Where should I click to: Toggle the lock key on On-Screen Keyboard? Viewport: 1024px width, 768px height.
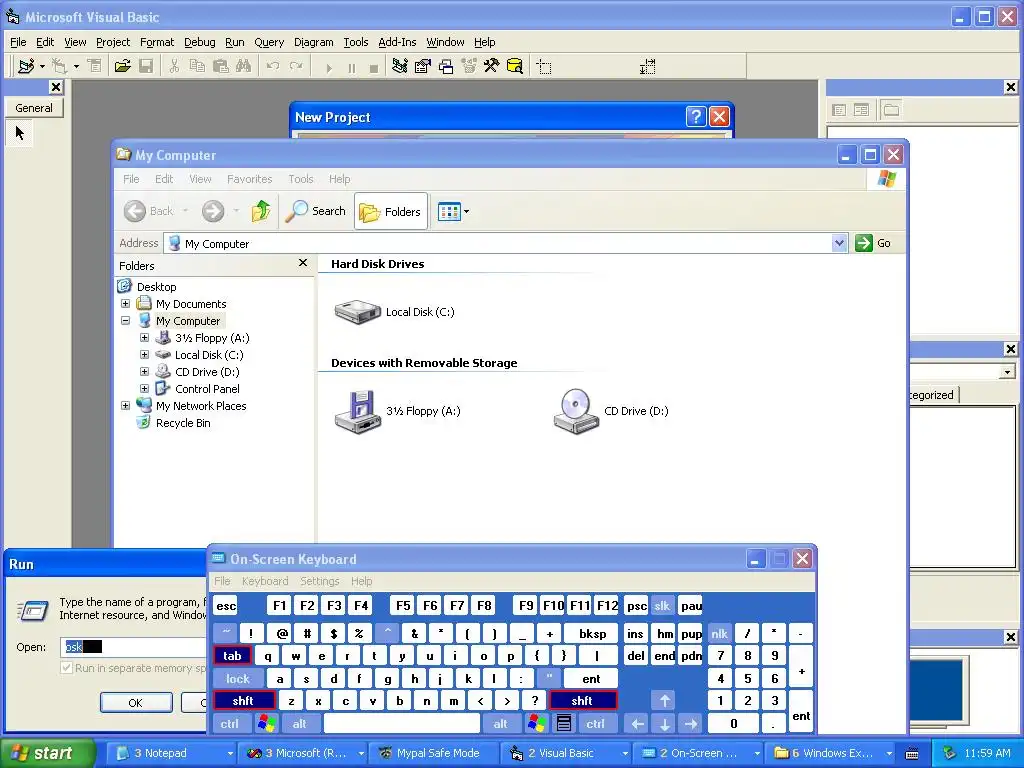[x=238, y=679]
